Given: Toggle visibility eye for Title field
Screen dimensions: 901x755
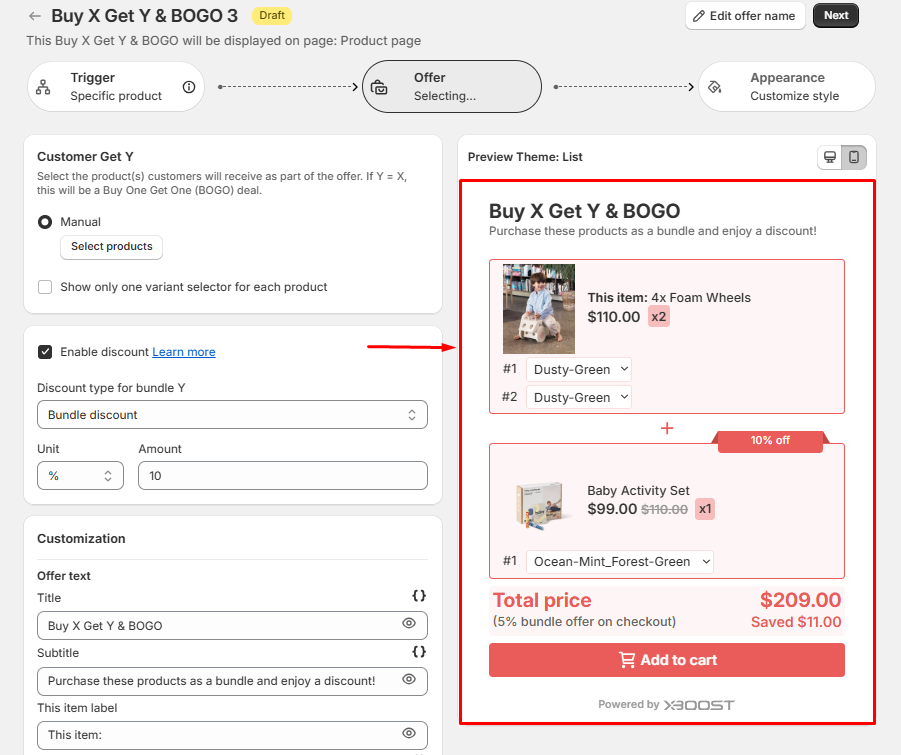Looking at the screenshot, I should (x=409, y=624).
